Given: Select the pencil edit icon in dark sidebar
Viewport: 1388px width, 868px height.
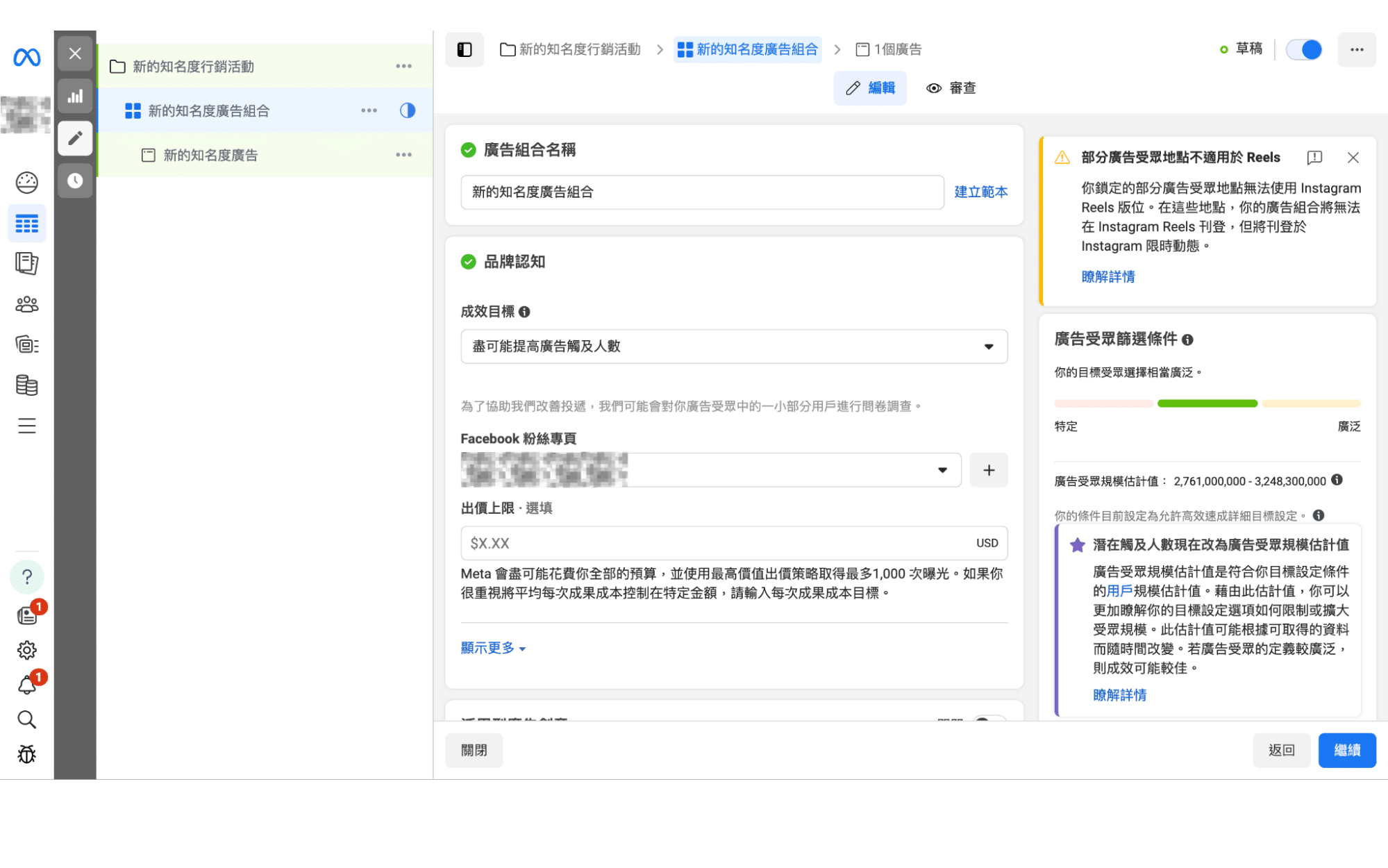Looking at the screenshot, I should pyautogui.click(x=75, y=138).
